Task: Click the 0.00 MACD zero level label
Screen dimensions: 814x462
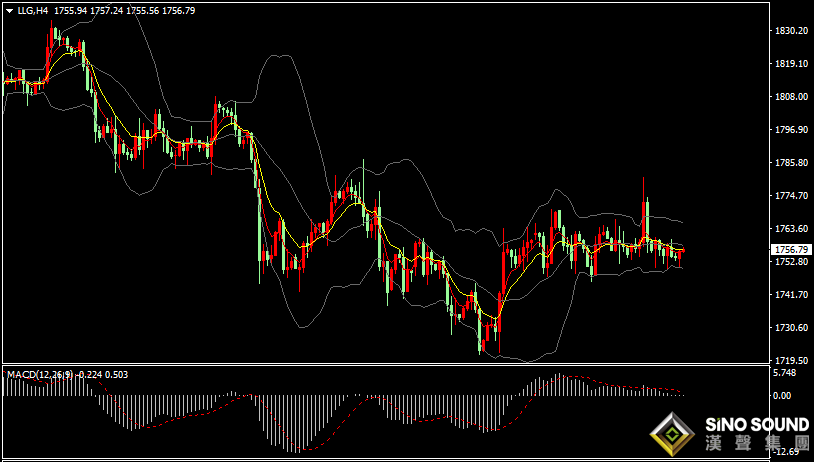Action: pos(782,396)
